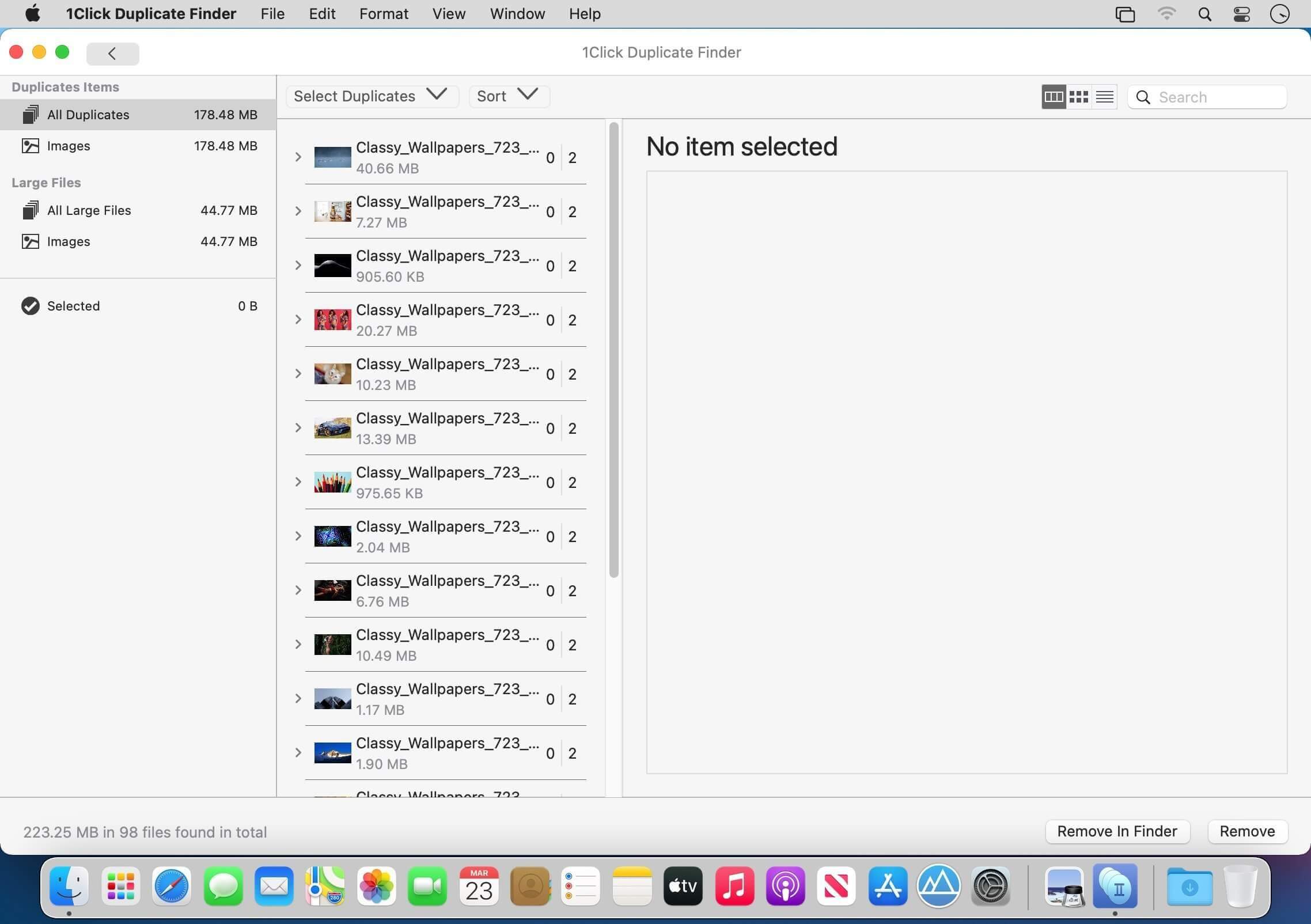Click the Selected checkmark icon

(31, 306)
